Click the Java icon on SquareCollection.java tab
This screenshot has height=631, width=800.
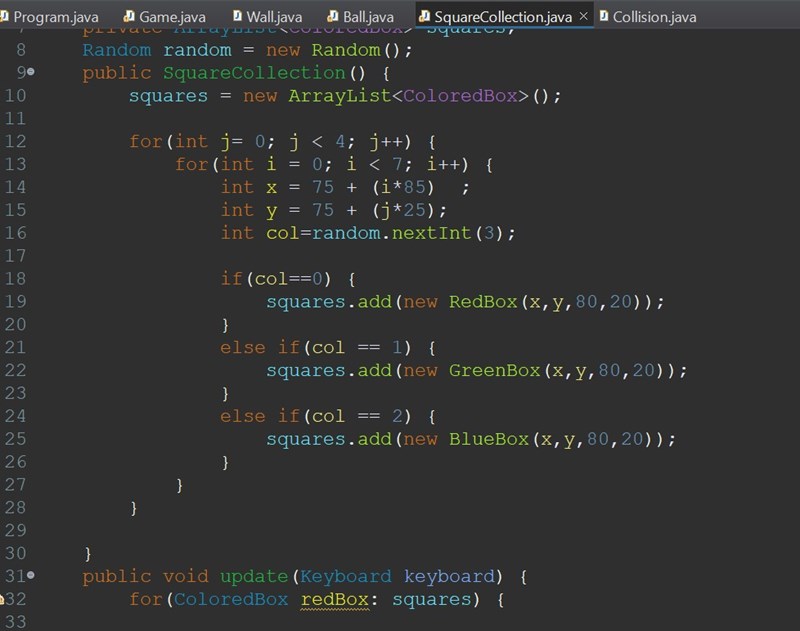424,14
